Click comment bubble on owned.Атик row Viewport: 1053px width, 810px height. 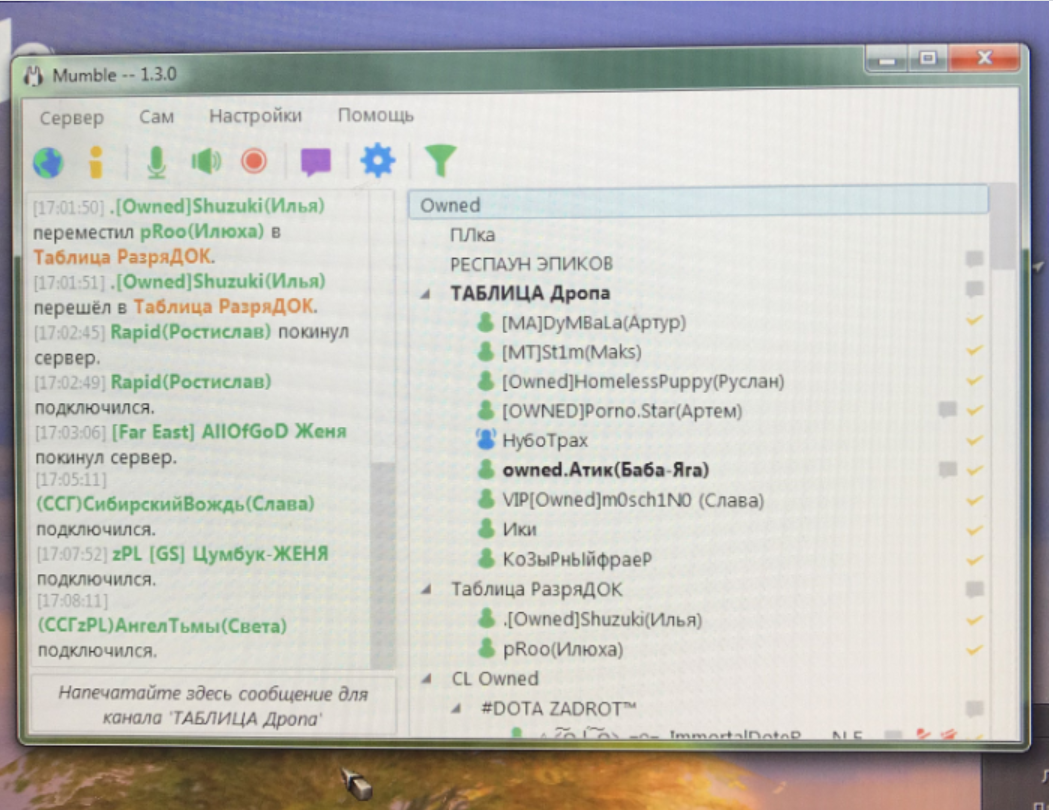946,469
